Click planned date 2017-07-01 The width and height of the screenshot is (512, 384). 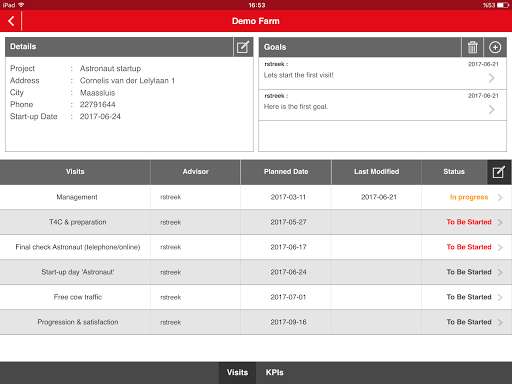pyautogui.click(x=288, y=297)
